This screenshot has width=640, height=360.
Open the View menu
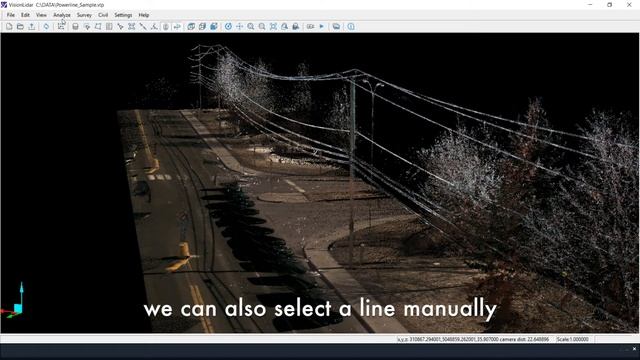pos(41,15)
